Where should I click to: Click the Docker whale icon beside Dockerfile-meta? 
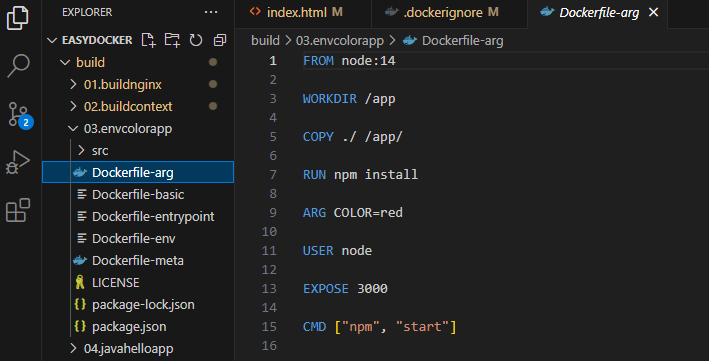click(x=80, y=261)
